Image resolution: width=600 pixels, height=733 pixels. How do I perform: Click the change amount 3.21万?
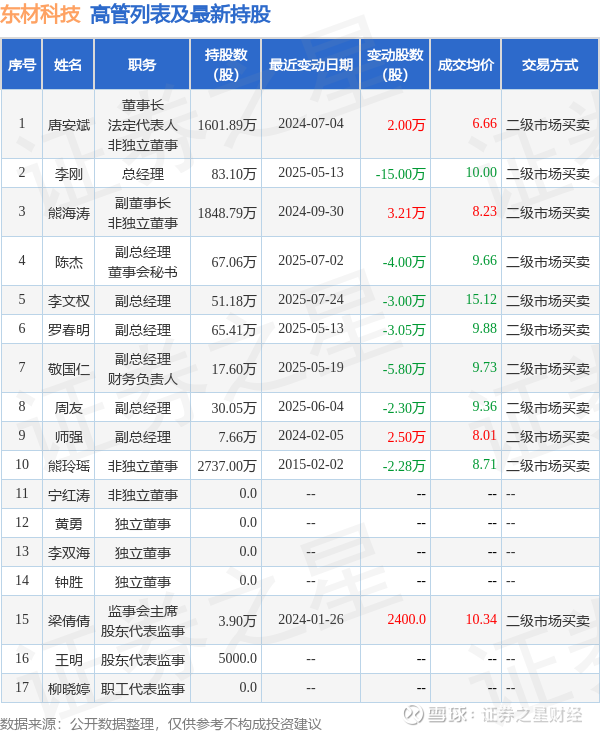pos(406,213)
